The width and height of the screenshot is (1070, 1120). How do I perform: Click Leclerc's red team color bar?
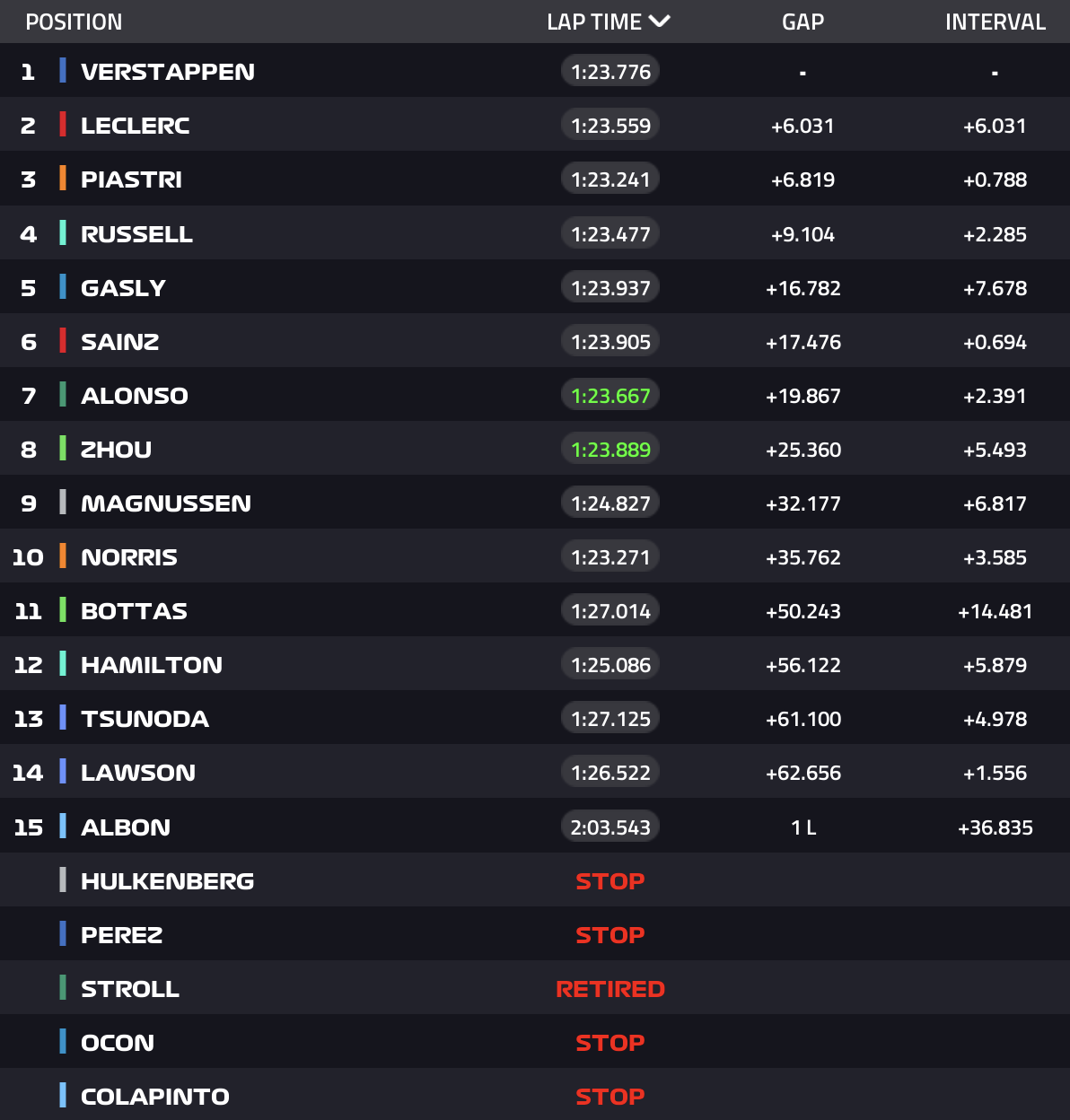coord(63,125)
